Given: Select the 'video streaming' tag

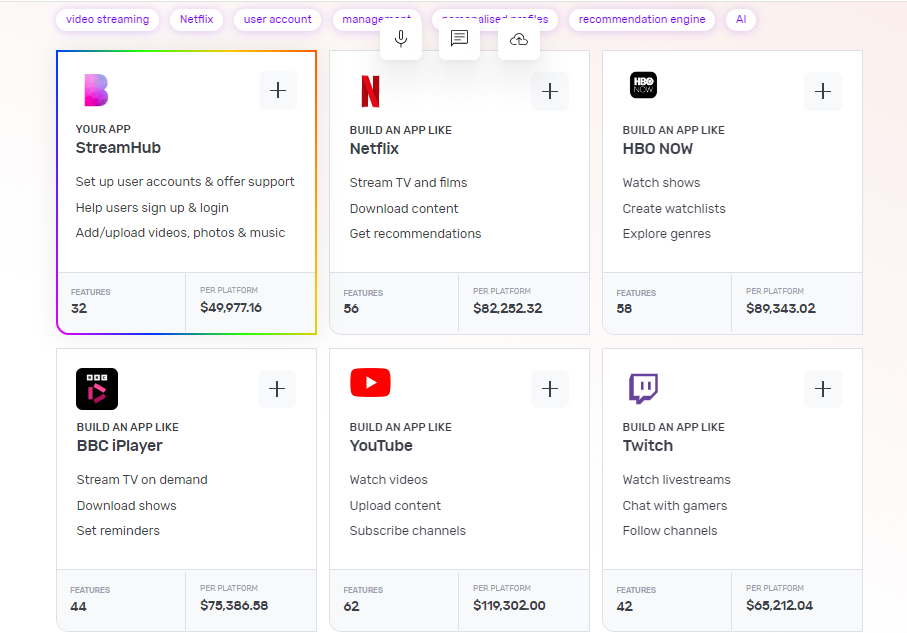Looking at the screenshot, I should click(108, 19).
